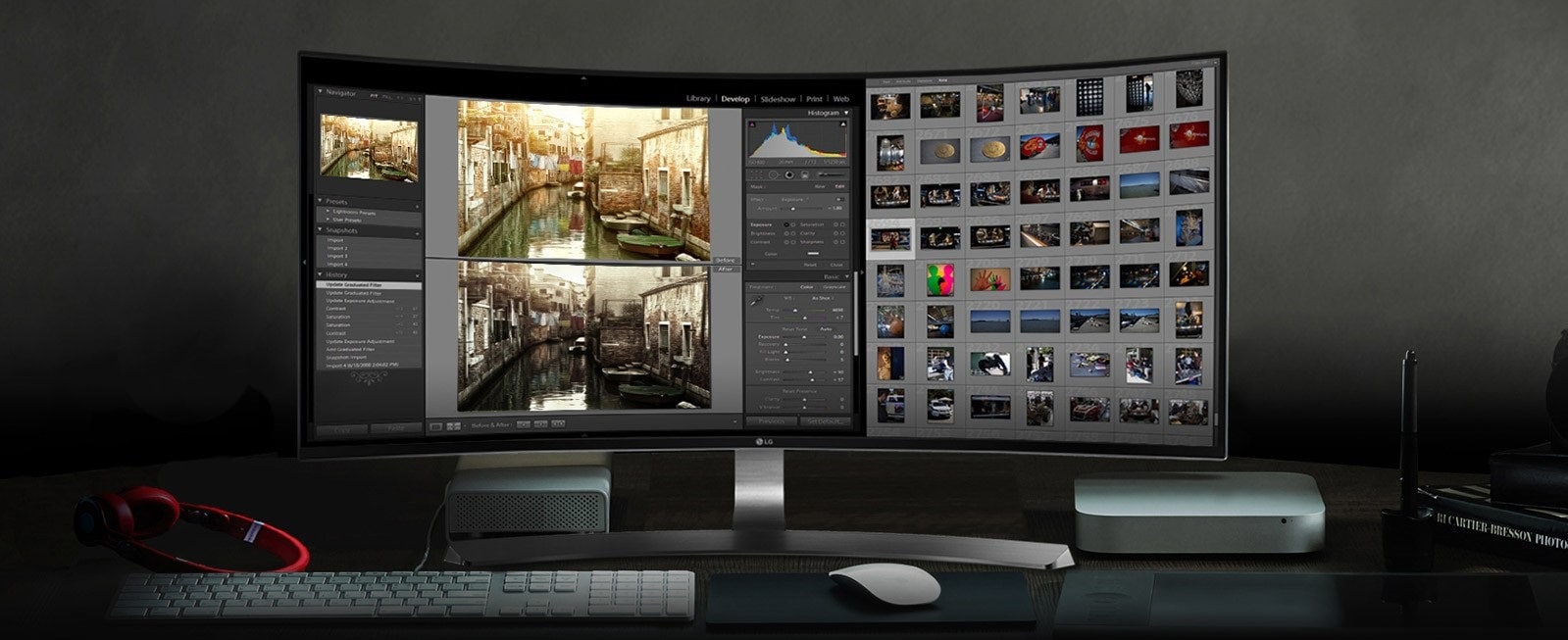Select the Adjustment Brush tool
Viewport: 1568px width, 640px height.
pos(832,173)
